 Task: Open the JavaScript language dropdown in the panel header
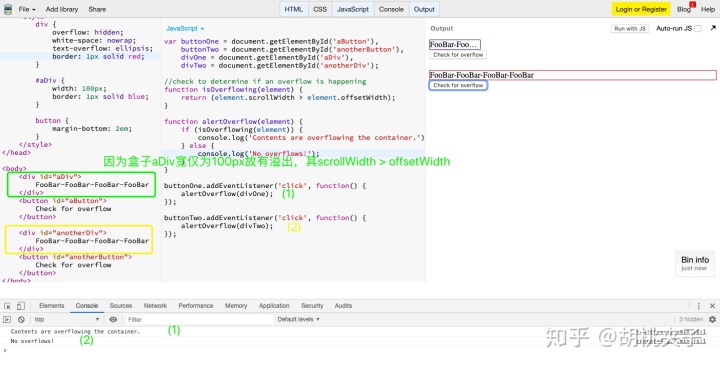pyautogui.click(x=185, y=28)
